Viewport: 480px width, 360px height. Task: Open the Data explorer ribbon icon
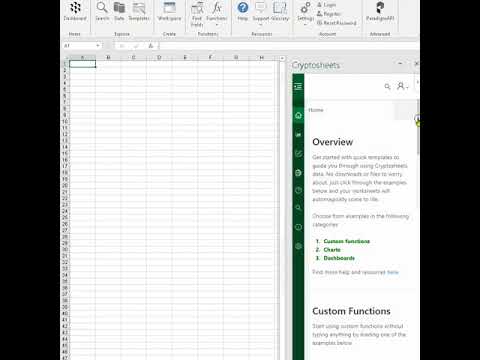pyautogui.click(x=119, y=11)
